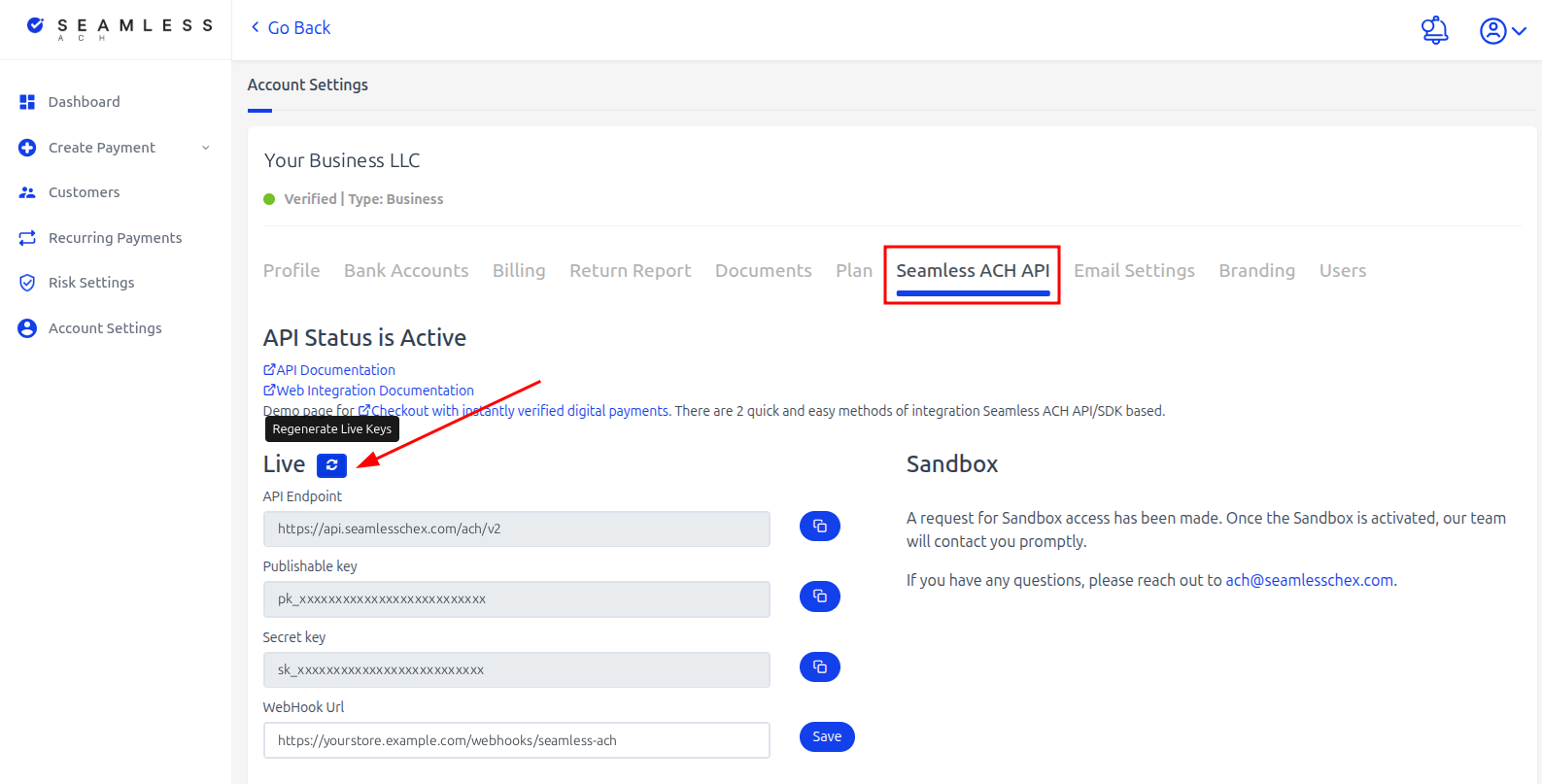Open Recurring Payments in sidebar
This screenshot has width=1542, height=784.
[116, 238]
